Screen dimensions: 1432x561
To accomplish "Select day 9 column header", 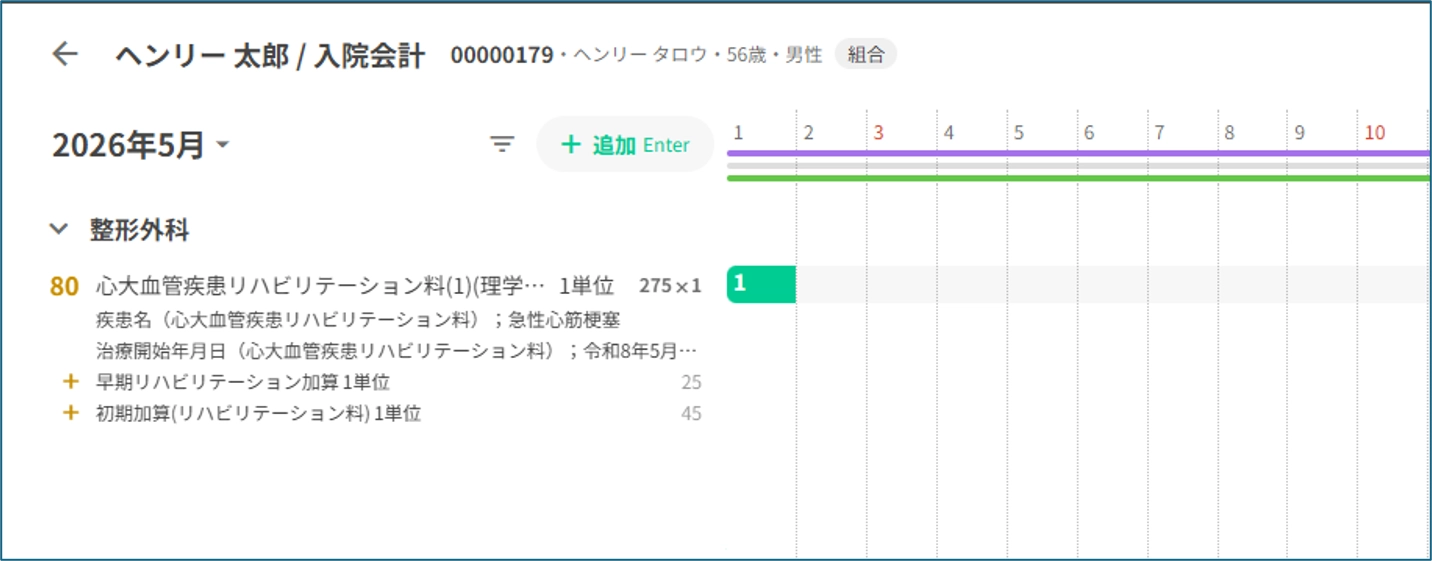I will click(x=1299, y=132).
